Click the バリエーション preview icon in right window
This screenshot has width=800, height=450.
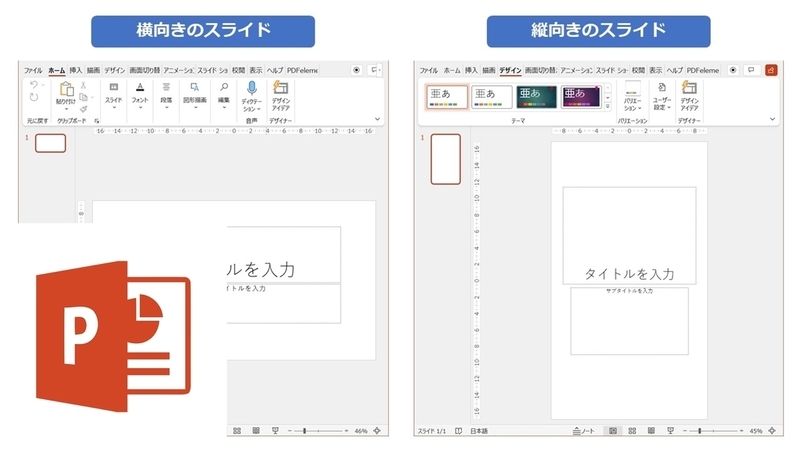633,88
